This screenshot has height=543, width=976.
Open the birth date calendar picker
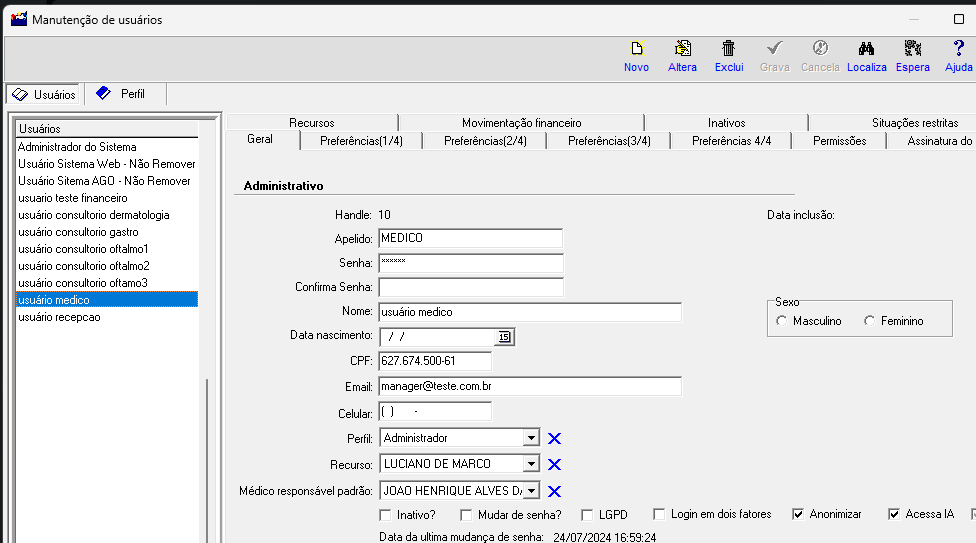[504, 337]
